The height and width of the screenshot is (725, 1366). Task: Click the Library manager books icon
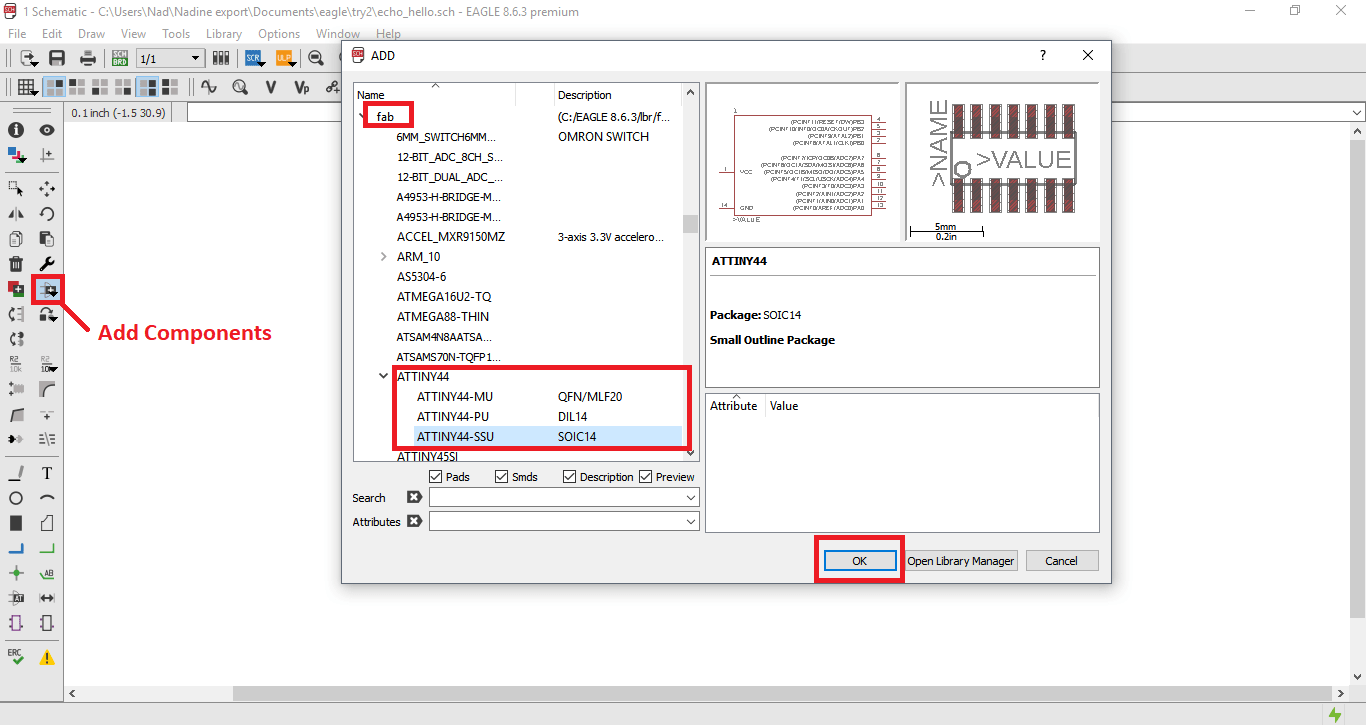point(221,59)
